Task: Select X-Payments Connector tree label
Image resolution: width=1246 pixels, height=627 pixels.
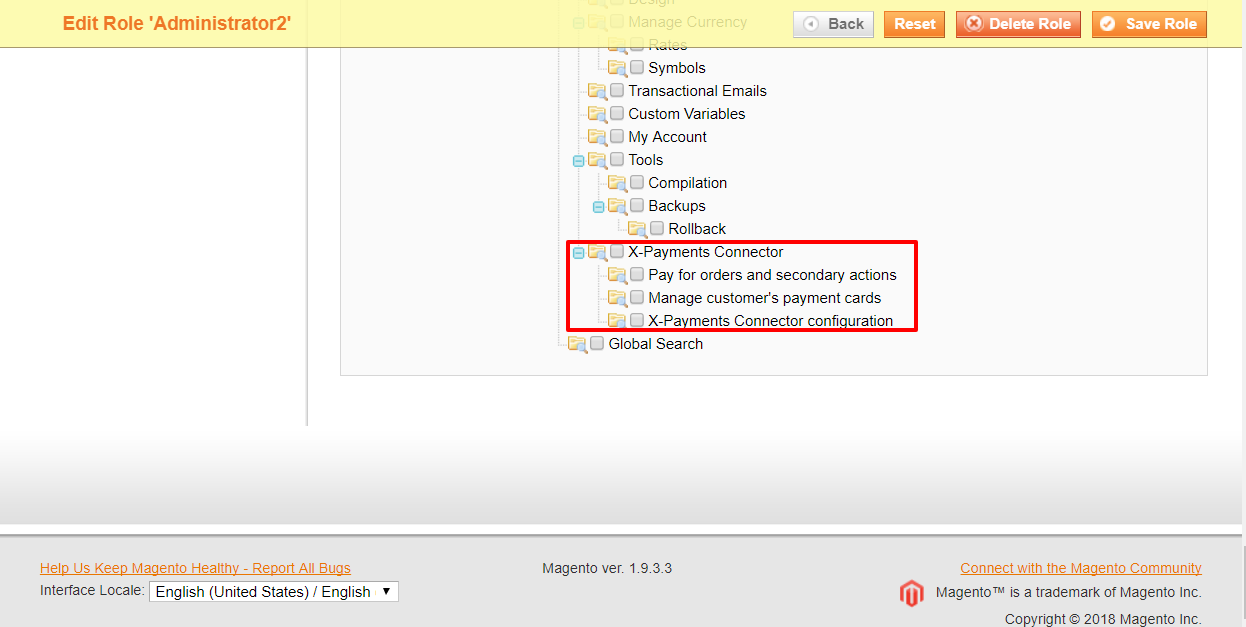Action: click(x=706, y=252)
